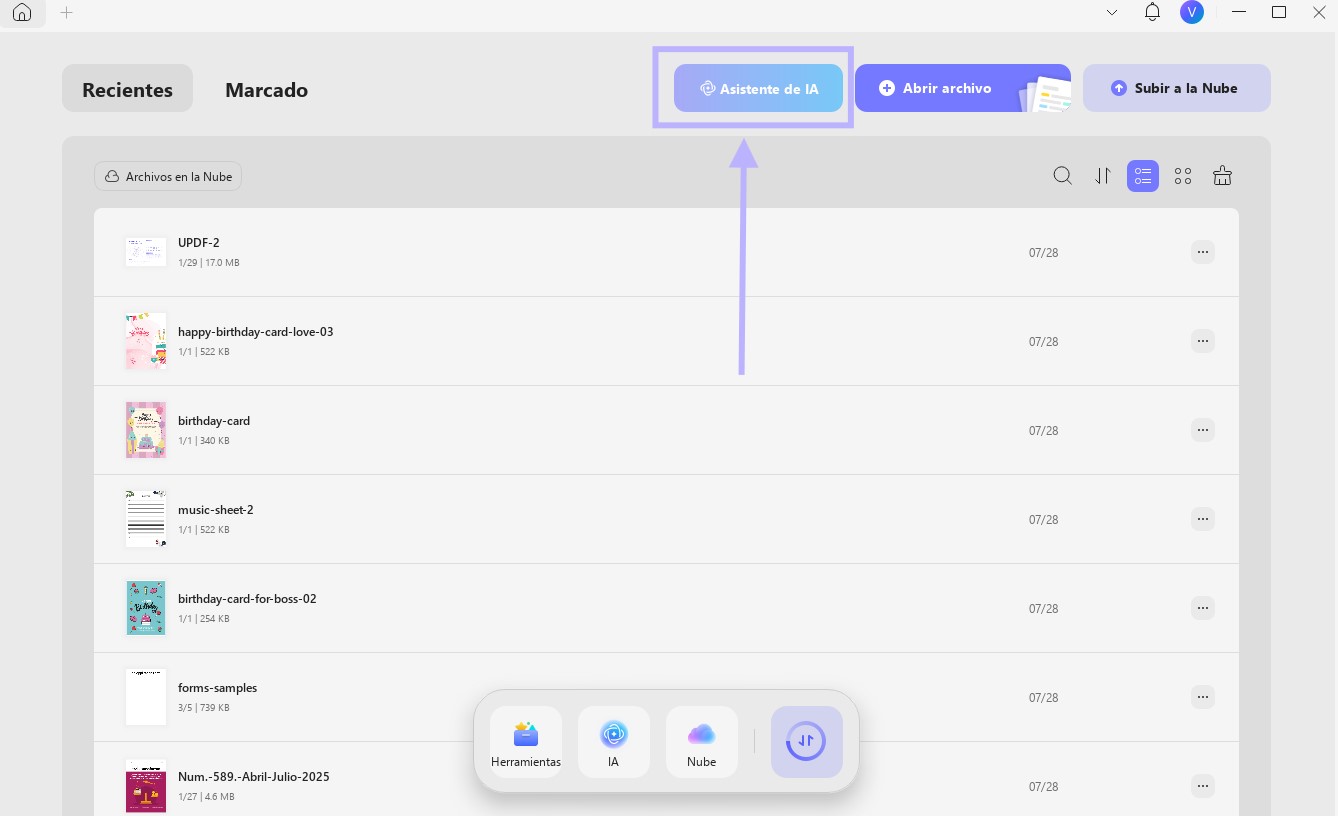Open IA in the floating dock

pos(614,742)
